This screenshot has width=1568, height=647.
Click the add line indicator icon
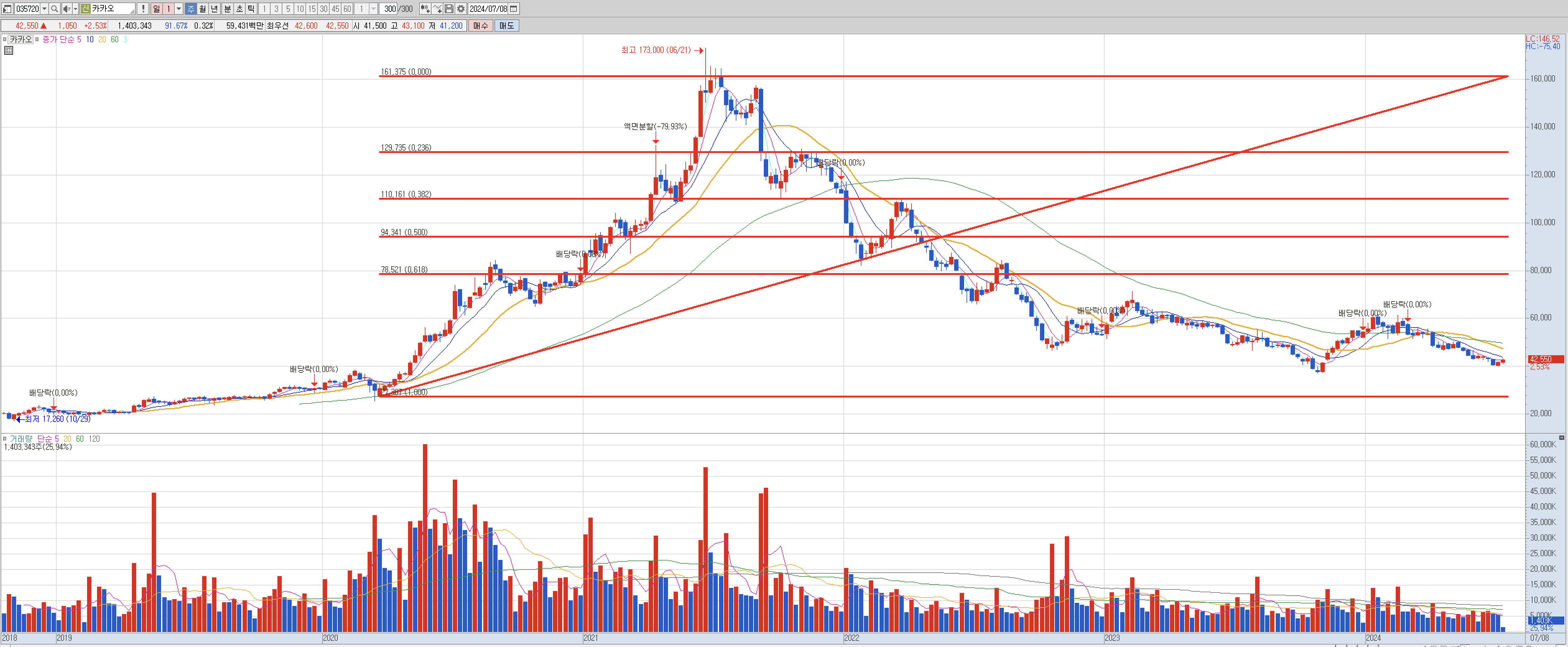(x=437, y=8)
